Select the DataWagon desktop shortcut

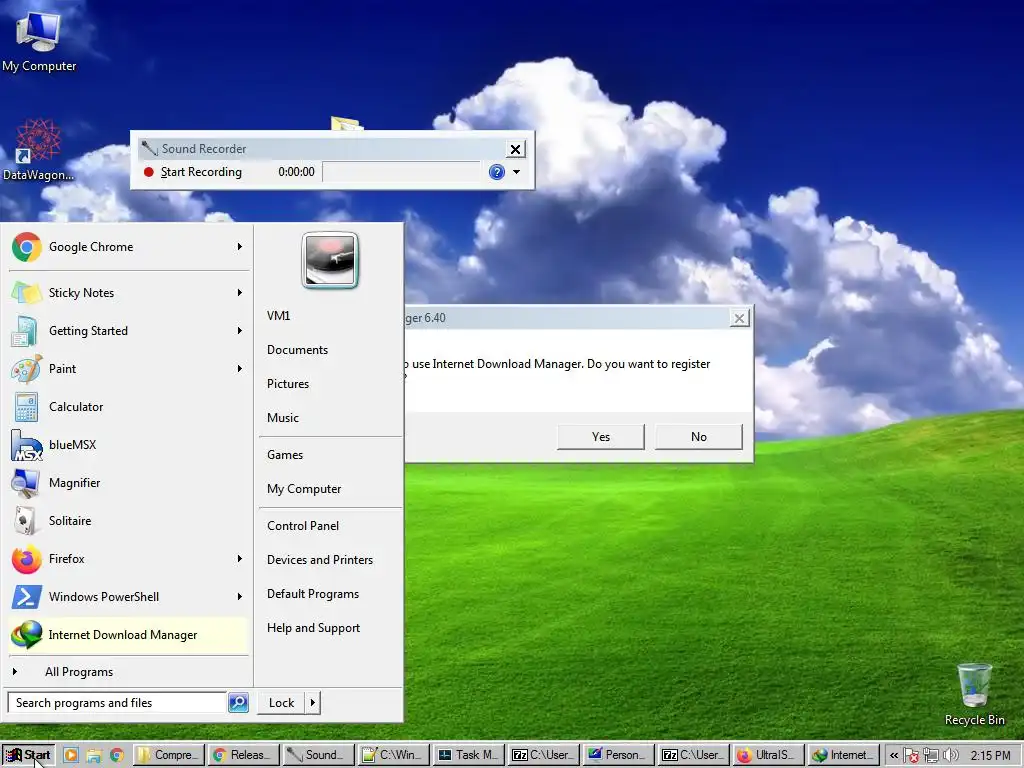pyautogui.click(x=38, y=150)
